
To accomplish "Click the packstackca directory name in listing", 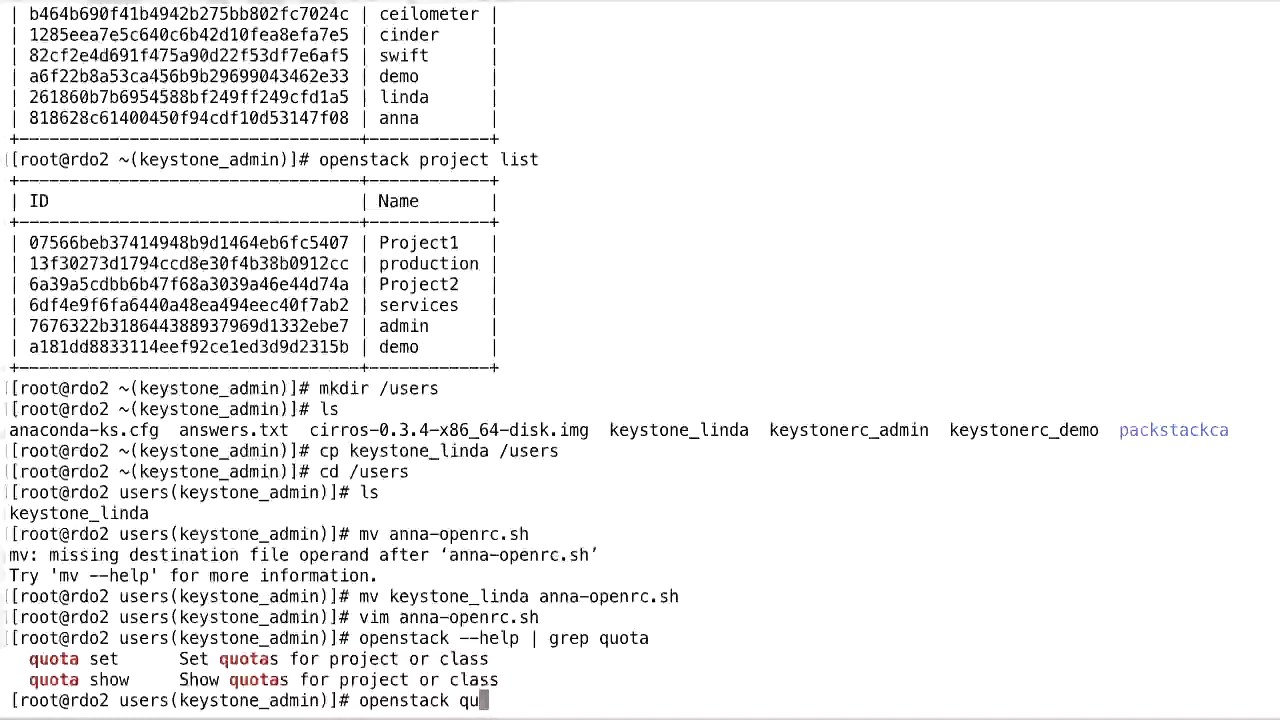I will (1173, 430).
